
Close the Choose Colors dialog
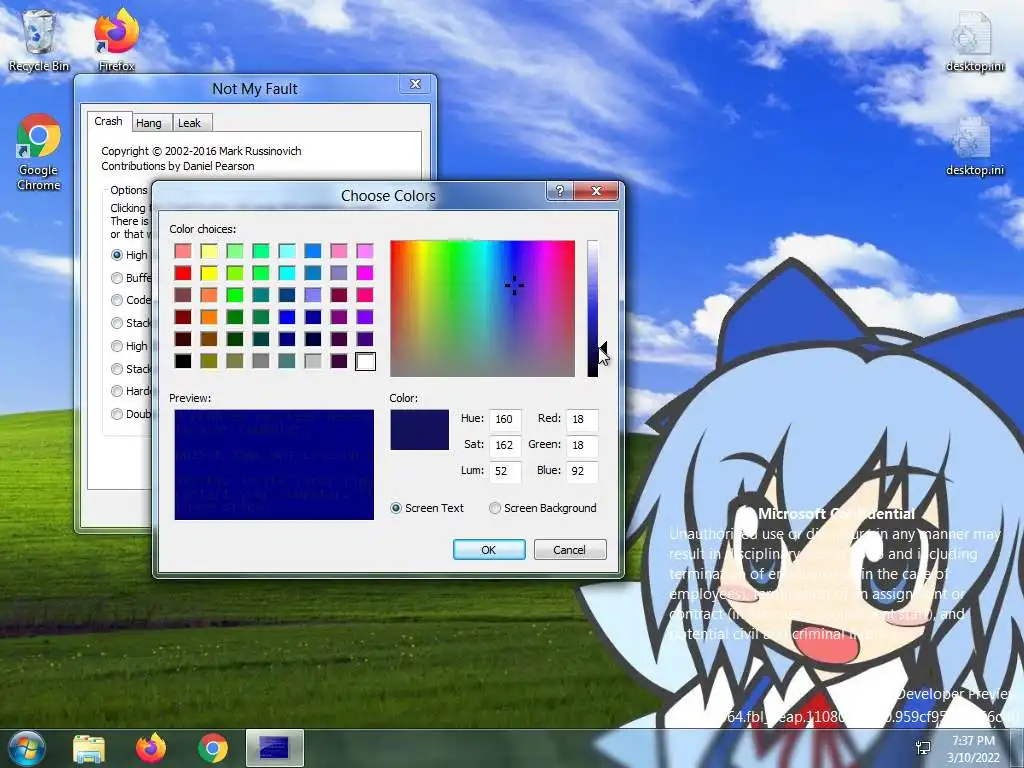pyautogui.click(x=596, y=191)
